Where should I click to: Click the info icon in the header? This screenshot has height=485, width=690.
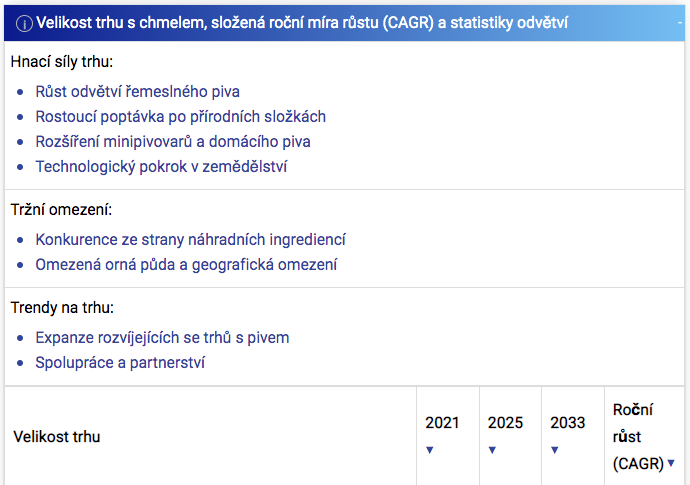pyautogui.click(x=24, y=23)
